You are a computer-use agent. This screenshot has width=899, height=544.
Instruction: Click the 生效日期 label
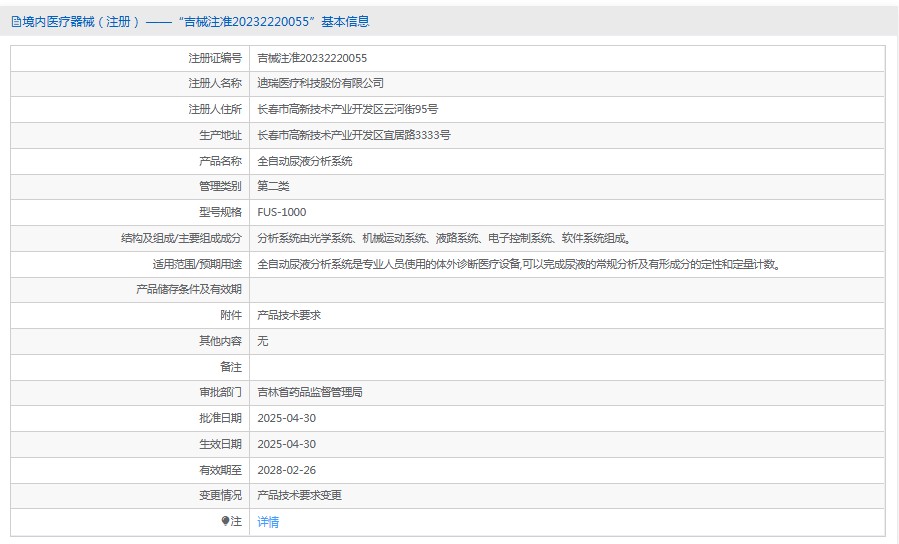(x=220, y=444)
